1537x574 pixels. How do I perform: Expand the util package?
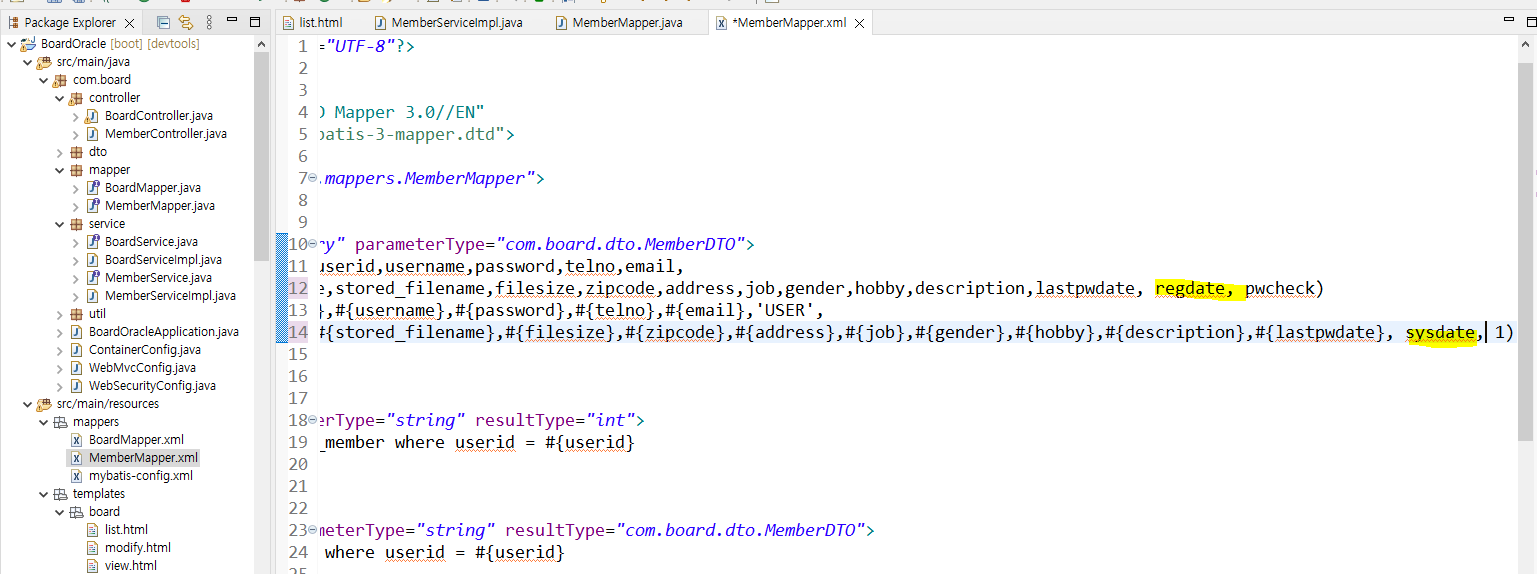coord(59,314)
